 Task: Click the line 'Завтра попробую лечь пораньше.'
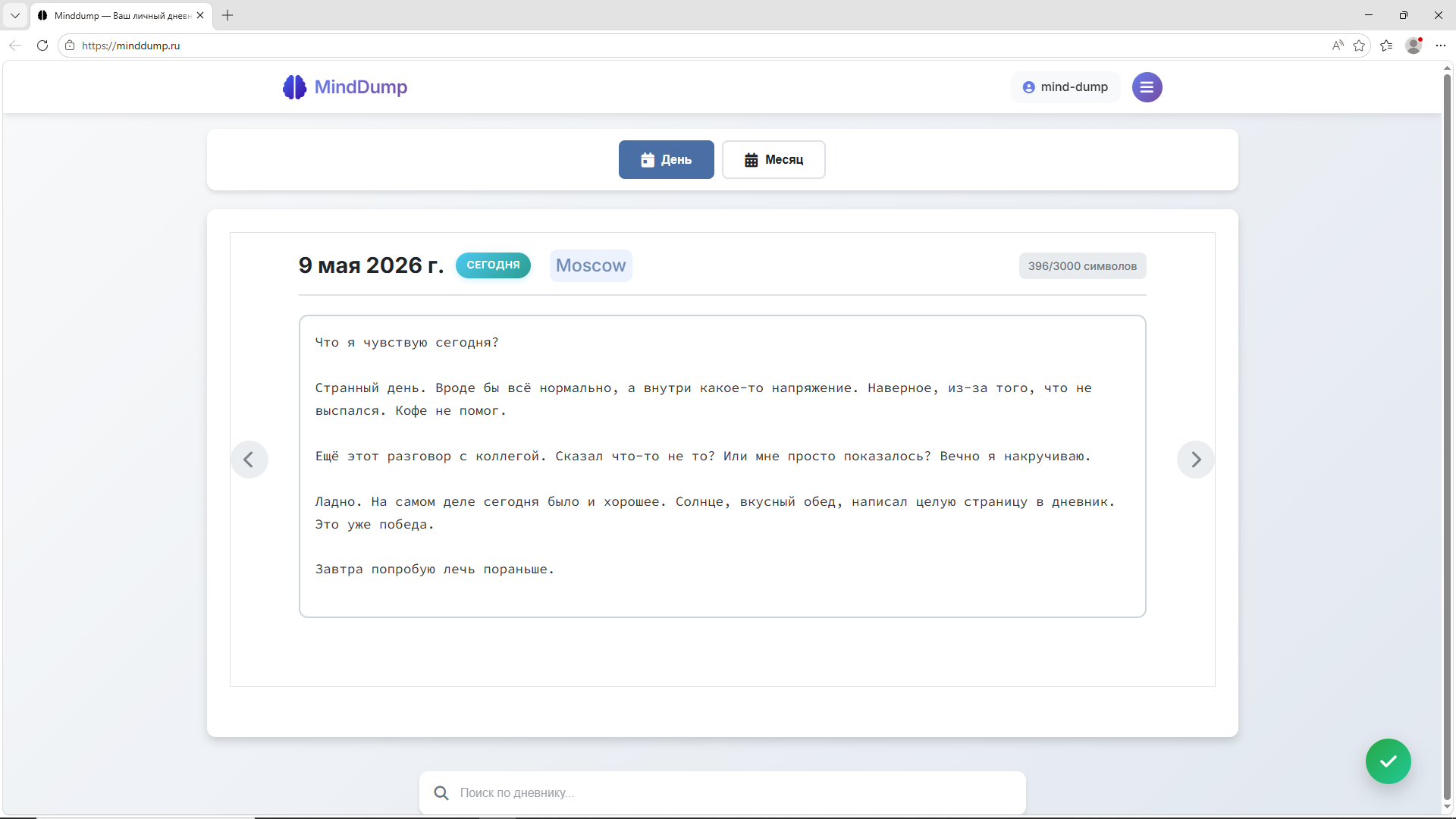435,570
